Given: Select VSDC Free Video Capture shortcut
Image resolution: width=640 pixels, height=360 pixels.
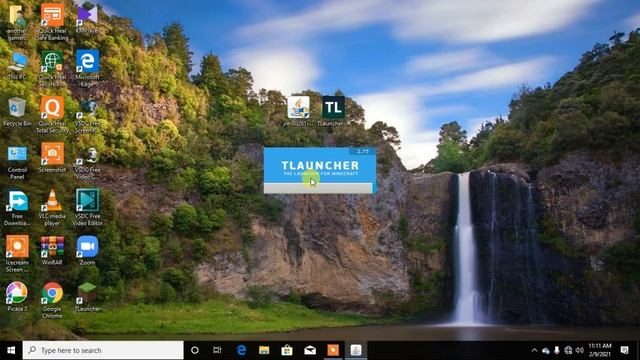Looking at the screenshot, I should tap(87, 162).
